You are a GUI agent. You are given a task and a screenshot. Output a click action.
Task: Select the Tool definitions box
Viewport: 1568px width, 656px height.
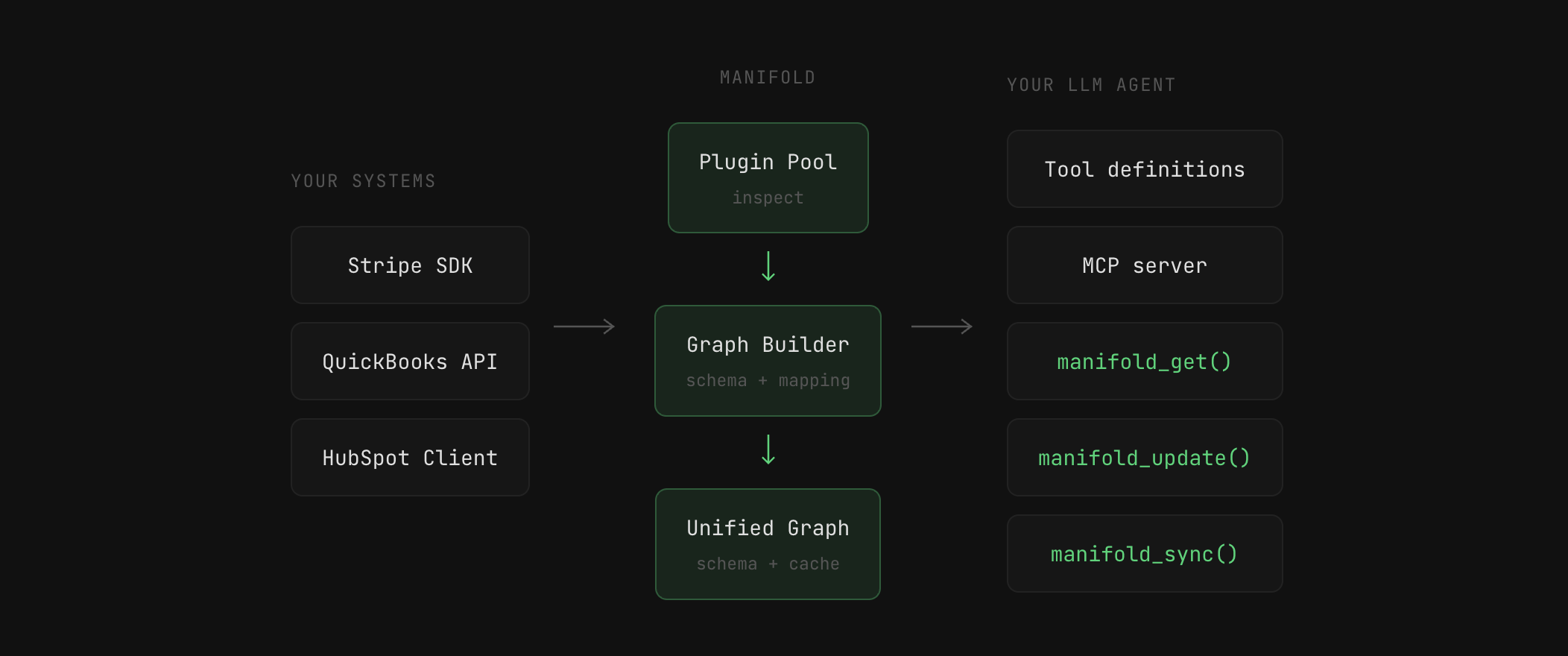click(x=1145, y=169)
